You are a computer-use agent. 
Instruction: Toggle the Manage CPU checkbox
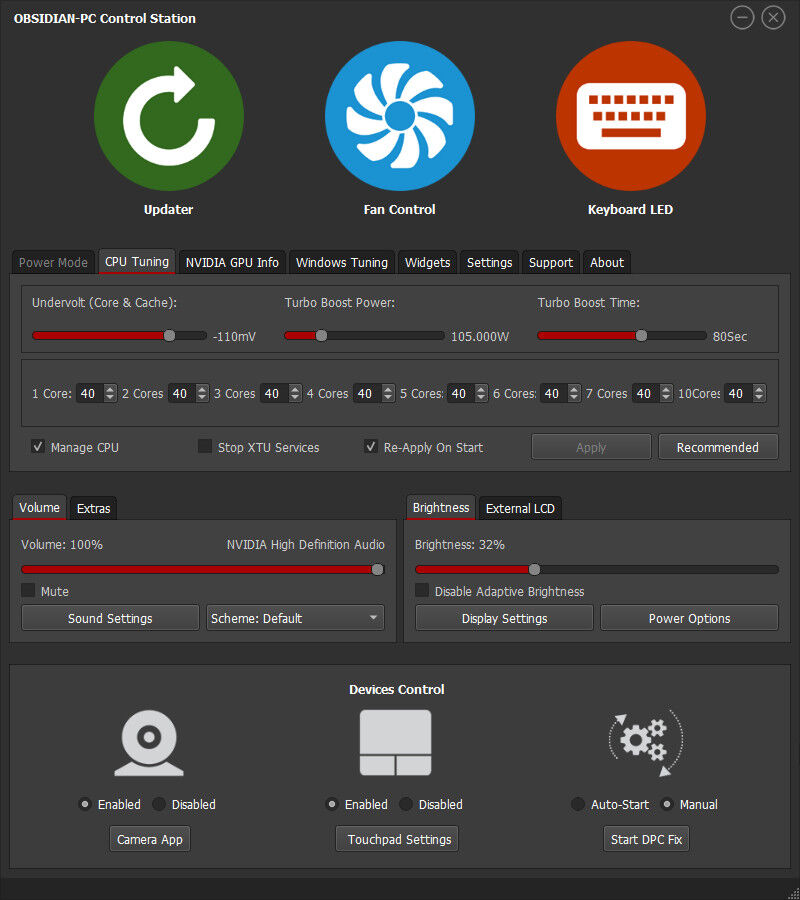tap(38, 447)
